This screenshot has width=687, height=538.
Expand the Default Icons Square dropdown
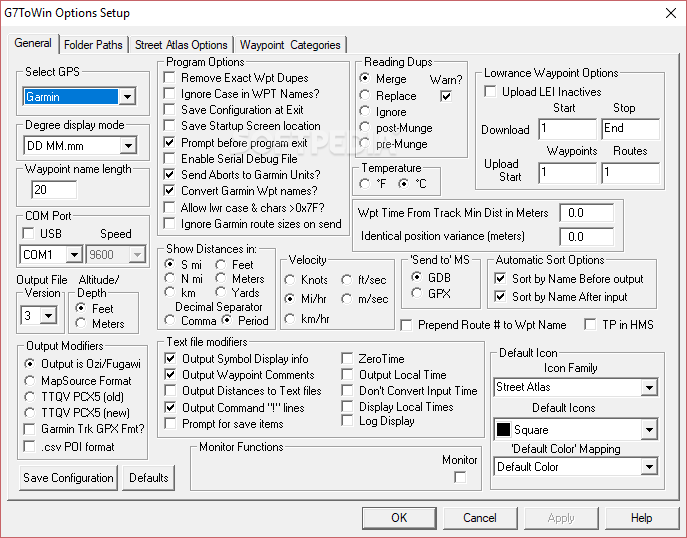tap(649, 430)
